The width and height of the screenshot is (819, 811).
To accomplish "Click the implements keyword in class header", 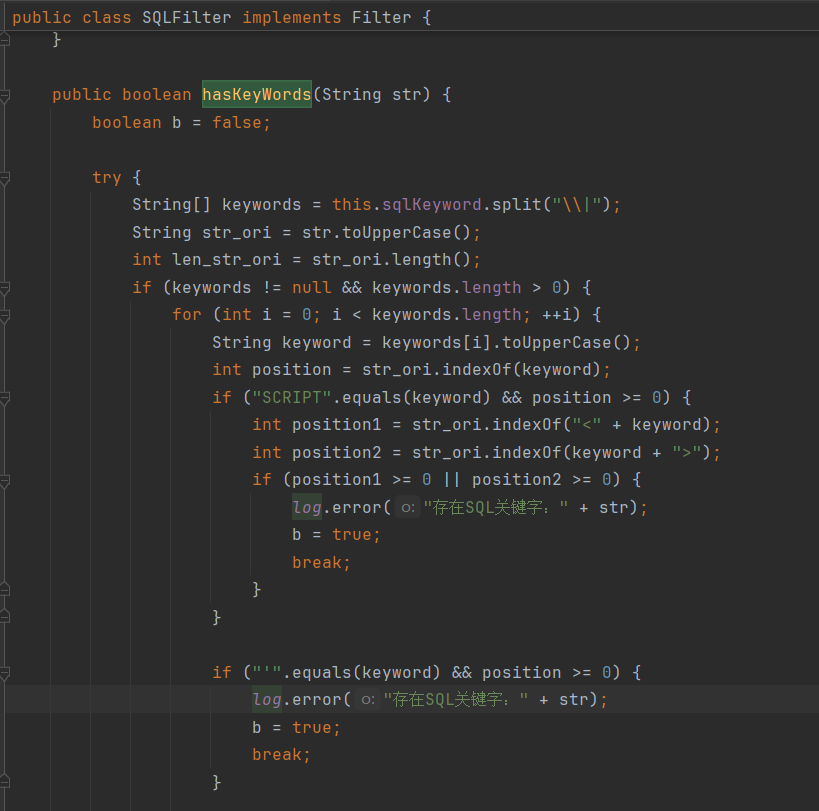I will click(291, 18).
